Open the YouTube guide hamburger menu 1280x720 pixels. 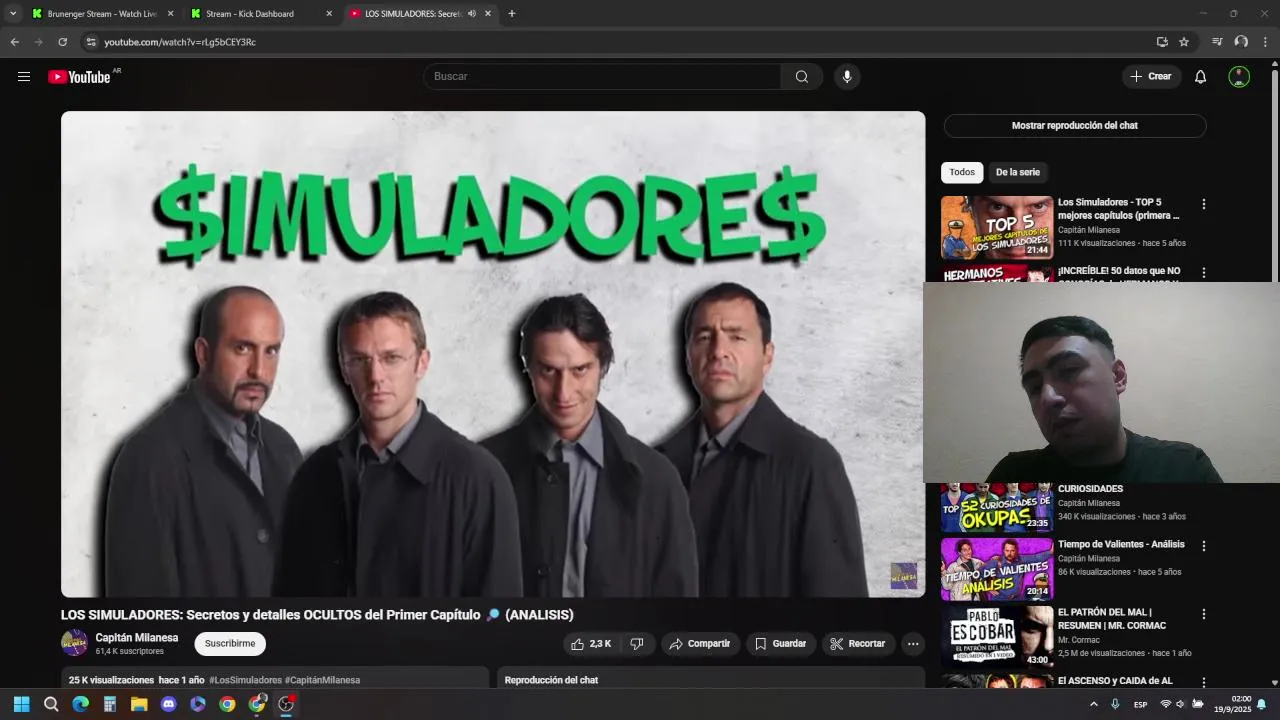tap(24, 77)
